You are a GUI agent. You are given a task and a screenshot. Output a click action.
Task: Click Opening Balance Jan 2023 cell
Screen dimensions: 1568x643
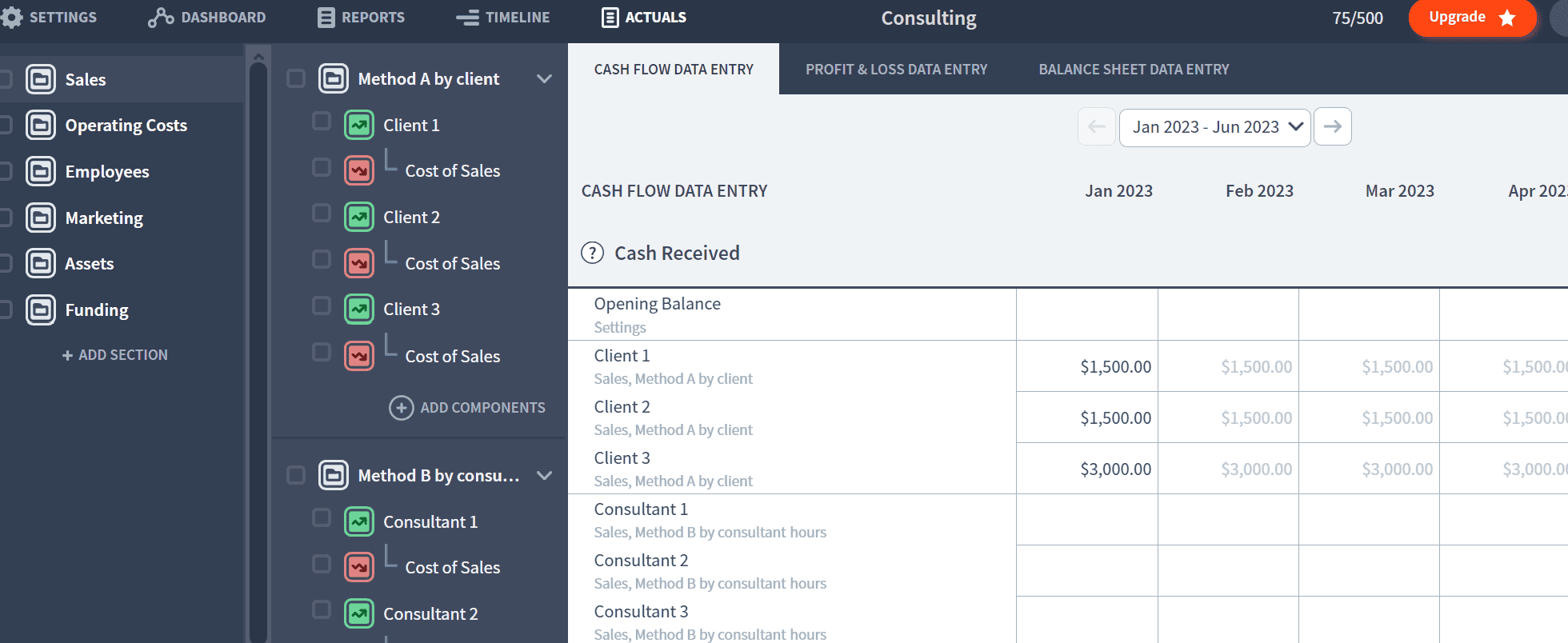[1087, 314]
